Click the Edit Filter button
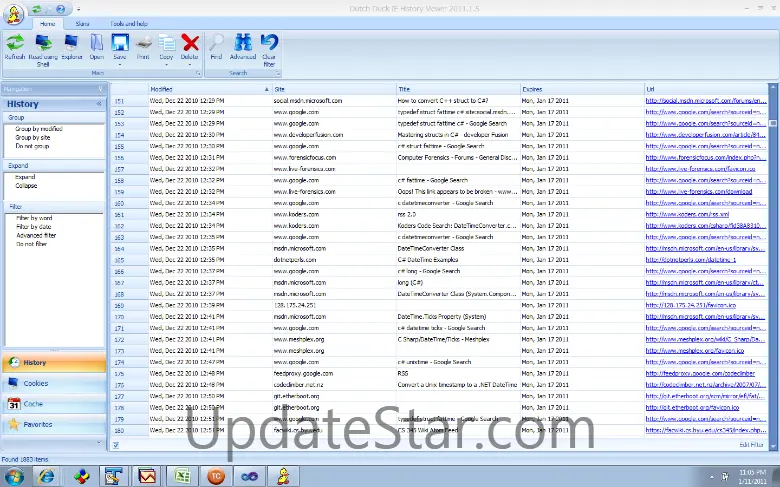The image size is (780, 487). [751, 445]
